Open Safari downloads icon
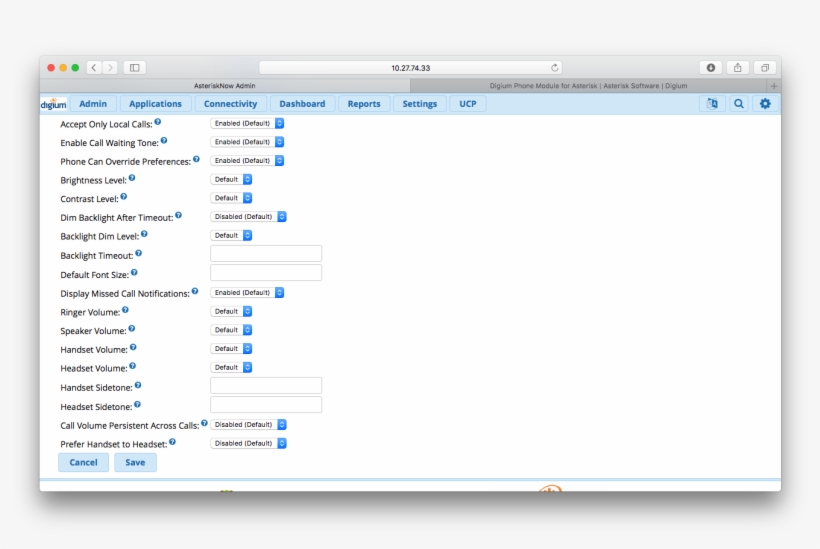Image resolution: width=820 pixels, height=549 pixels. click(x=711, y=67)
